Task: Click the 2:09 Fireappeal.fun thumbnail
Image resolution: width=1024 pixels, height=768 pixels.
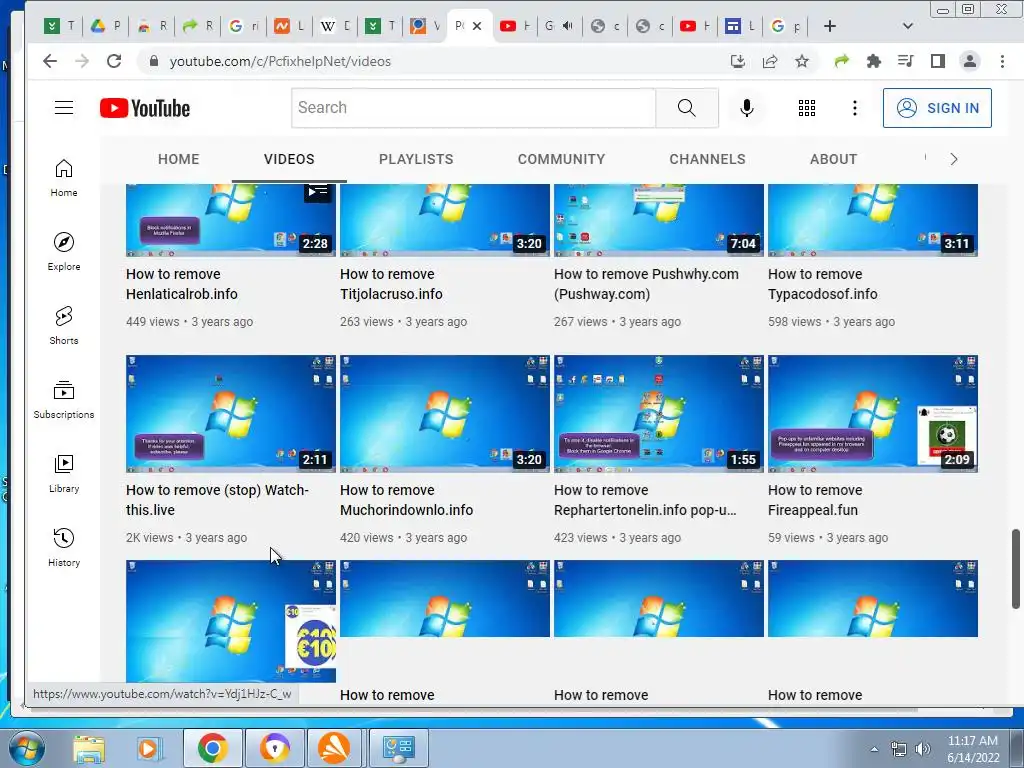Action: tap(872, 413)
